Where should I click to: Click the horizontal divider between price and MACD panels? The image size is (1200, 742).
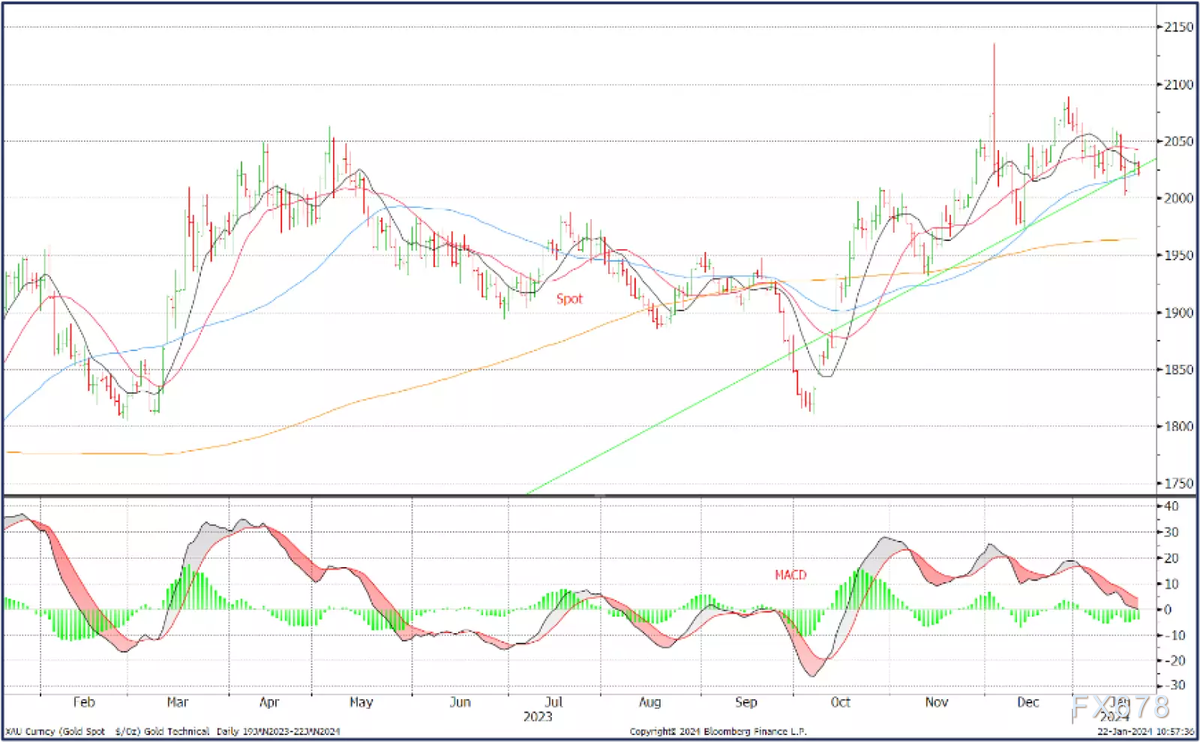[580, 495]
